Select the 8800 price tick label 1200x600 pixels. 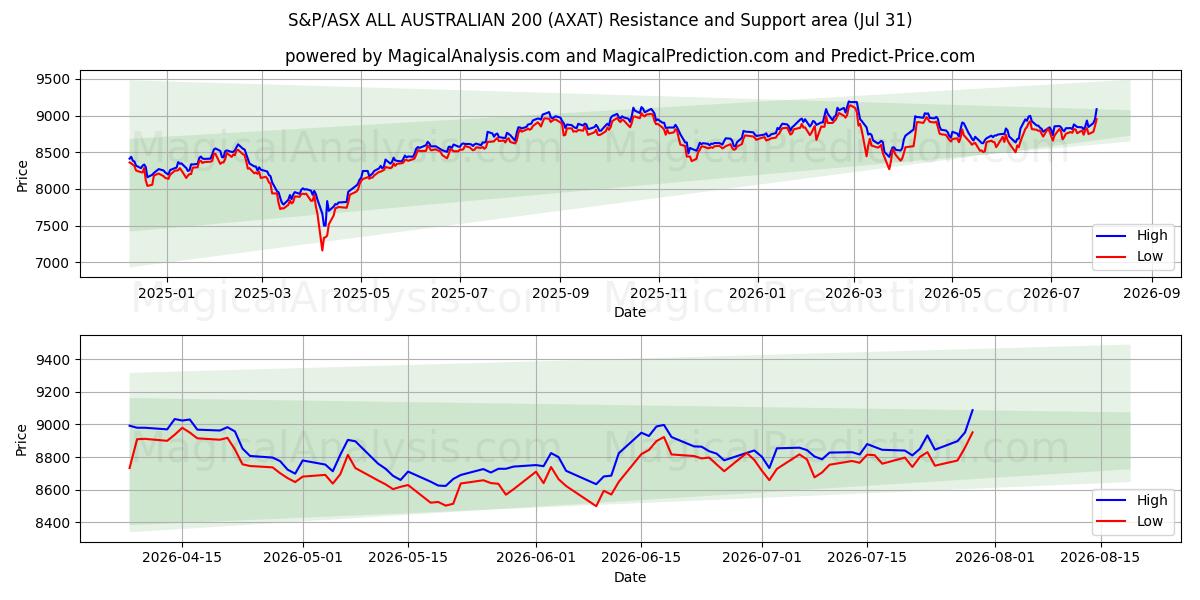[54, 458]
